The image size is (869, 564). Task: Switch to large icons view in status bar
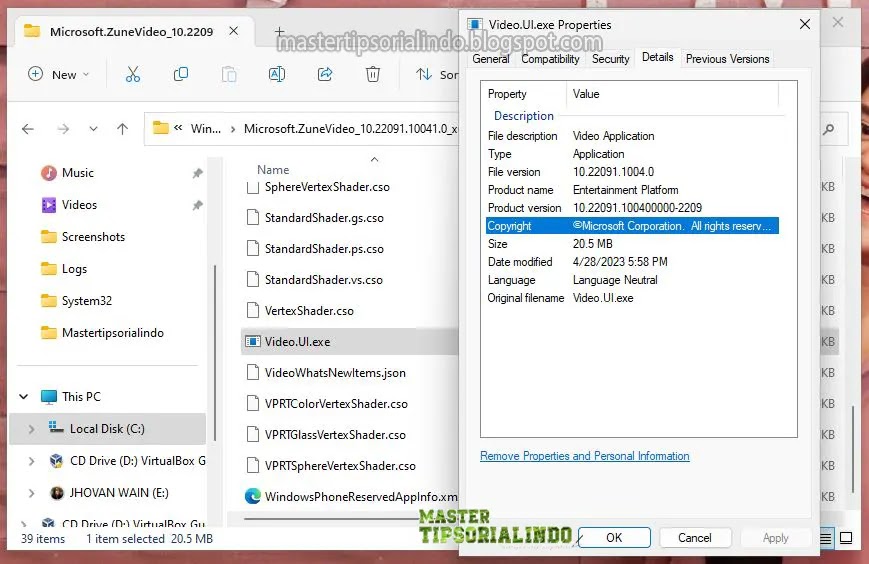click(846, 539)
